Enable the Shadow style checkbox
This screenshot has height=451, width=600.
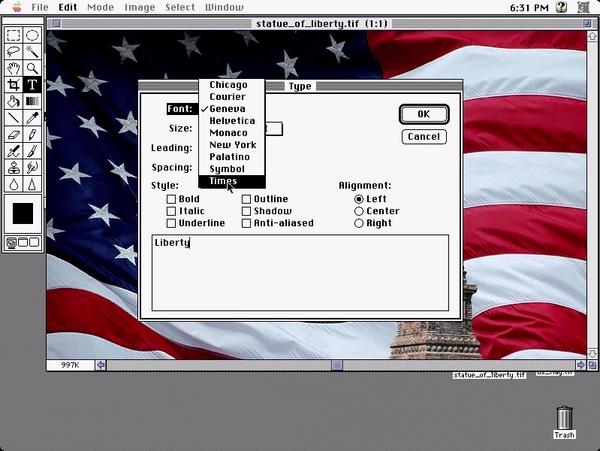pyautogui.click(x=246, y=211)
